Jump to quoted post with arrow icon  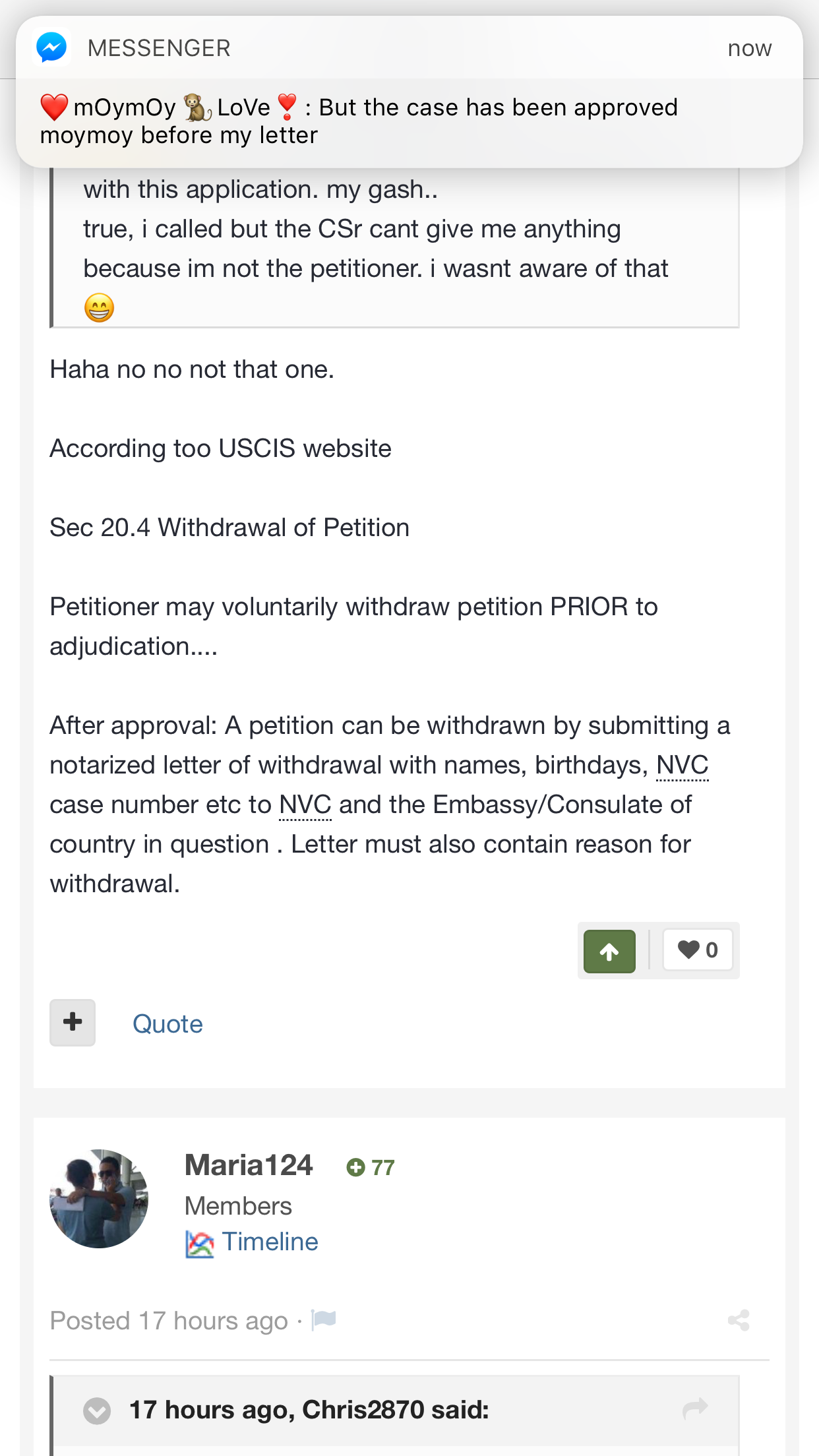(695, 1409)
